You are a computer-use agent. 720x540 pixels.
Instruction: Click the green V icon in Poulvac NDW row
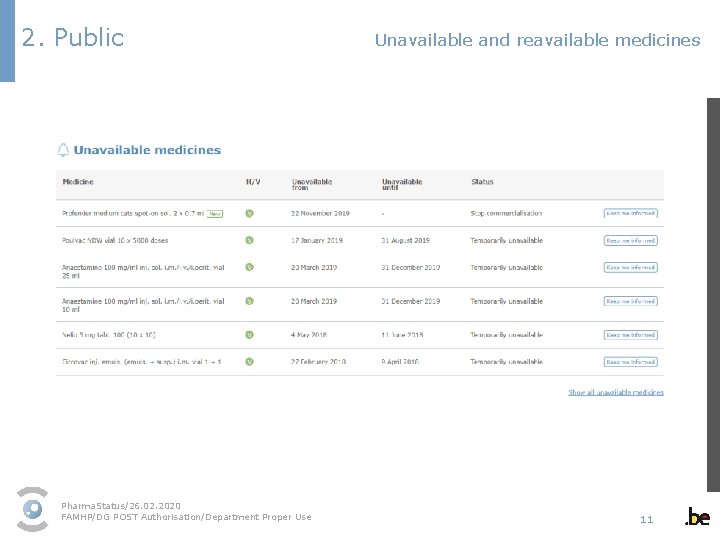(249, 240)
